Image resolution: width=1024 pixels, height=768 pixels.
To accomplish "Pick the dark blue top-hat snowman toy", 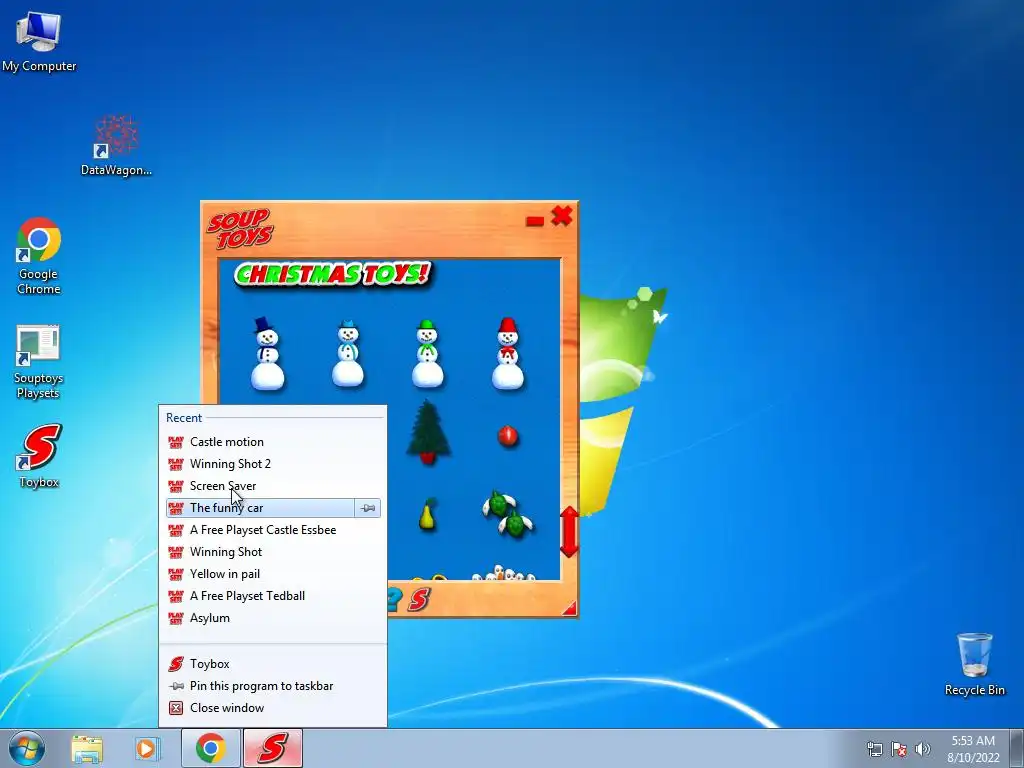I will (267, 353).
